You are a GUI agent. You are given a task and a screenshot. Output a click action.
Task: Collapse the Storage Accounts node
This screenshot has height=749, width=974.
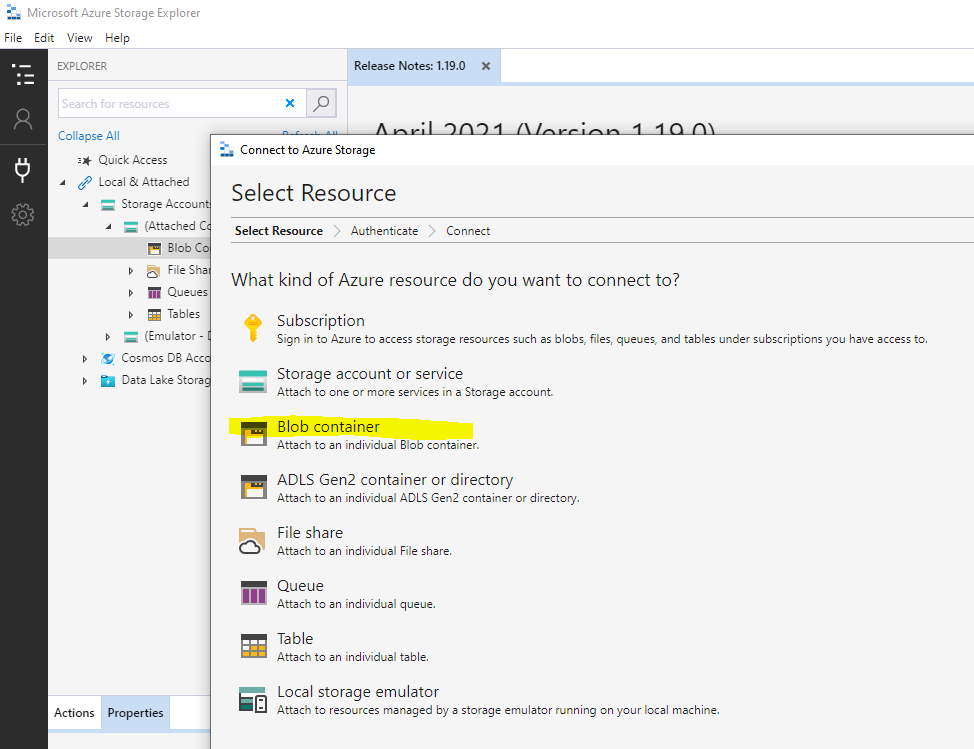[85, 204]
